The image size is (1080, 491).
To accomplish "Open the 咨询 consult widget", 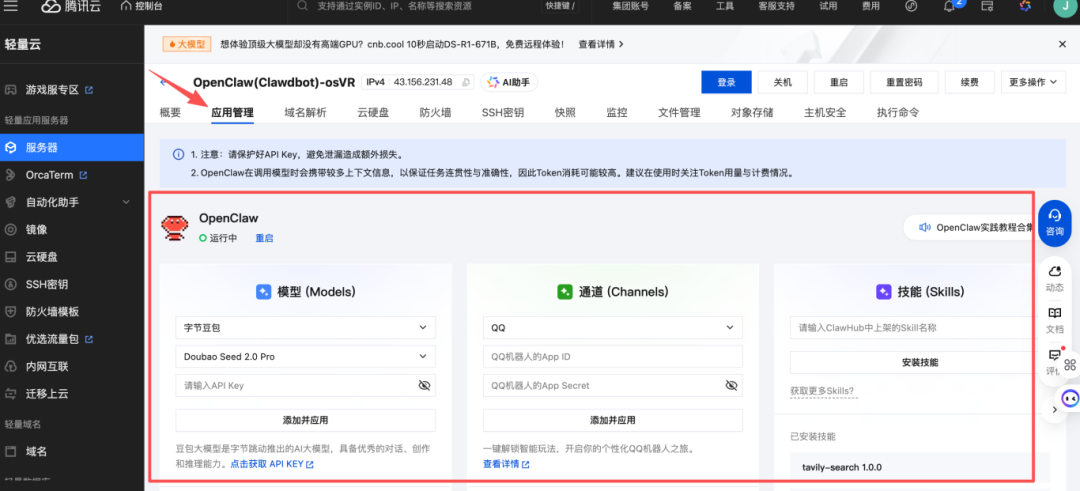I will tap(1055, 222).
